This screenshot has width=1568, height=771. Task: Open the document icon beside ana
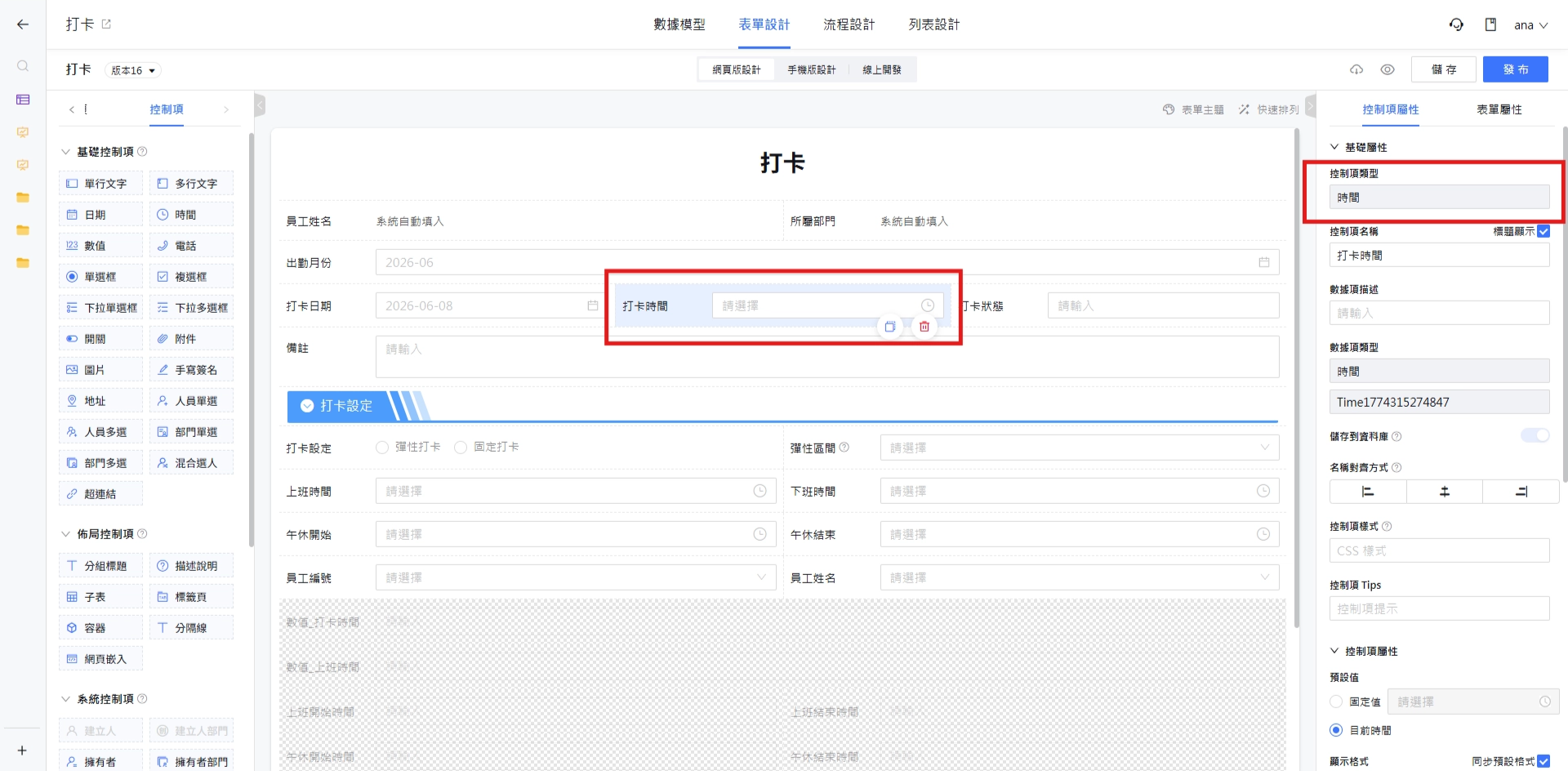pos(1490,25)
